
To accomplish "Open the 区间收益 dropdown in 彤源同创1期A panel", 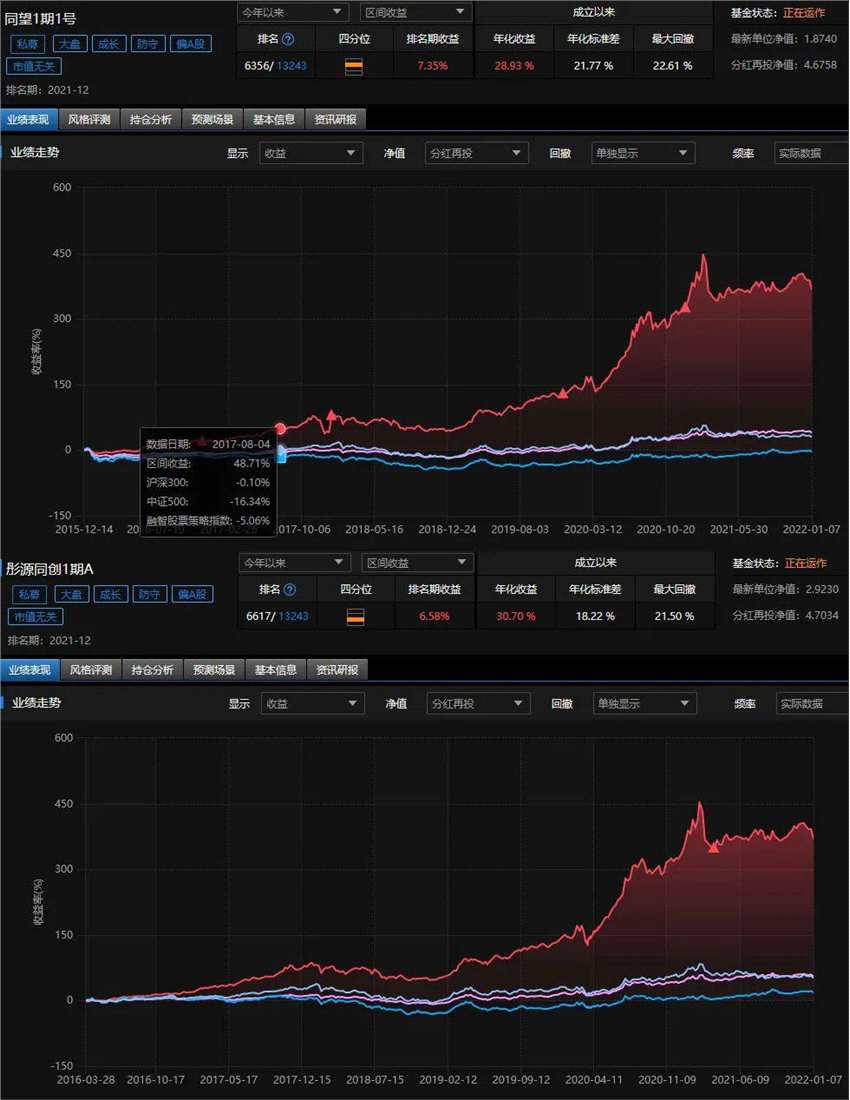I will coord(417,563).
